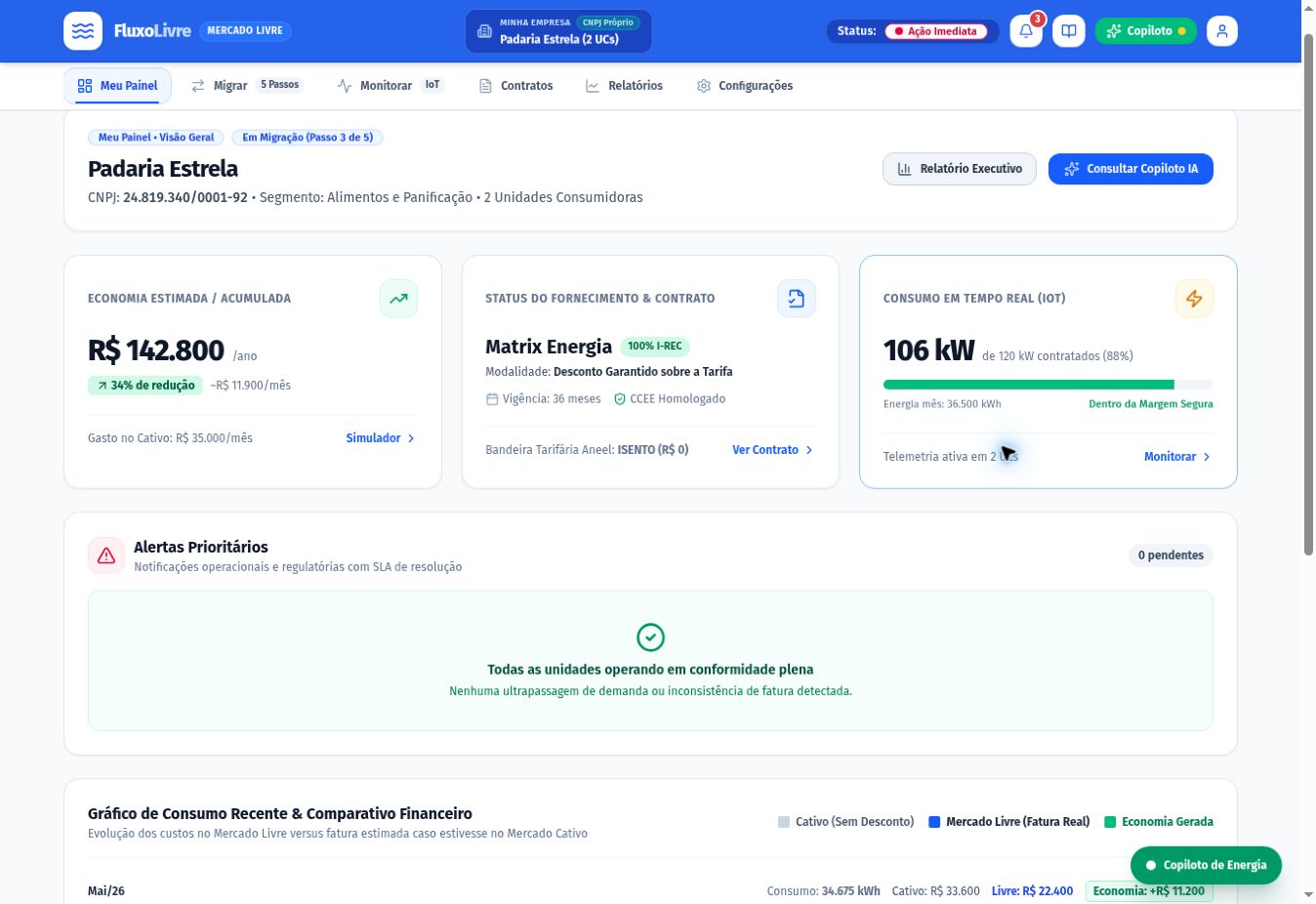The width and height of the screenshot is (1316, 904).
Task: Open the user profile icon
Action: (1222, 31)
